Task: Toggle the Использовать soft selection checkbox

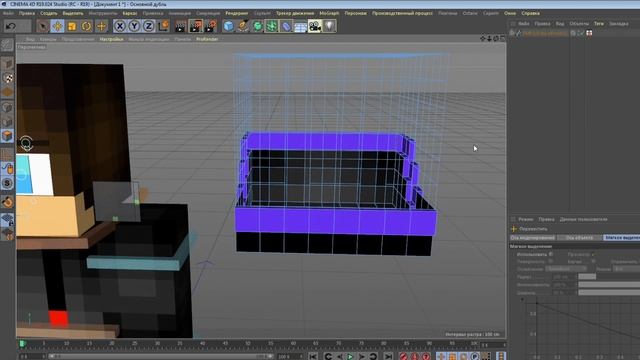Action: click(x=551, y=254)
